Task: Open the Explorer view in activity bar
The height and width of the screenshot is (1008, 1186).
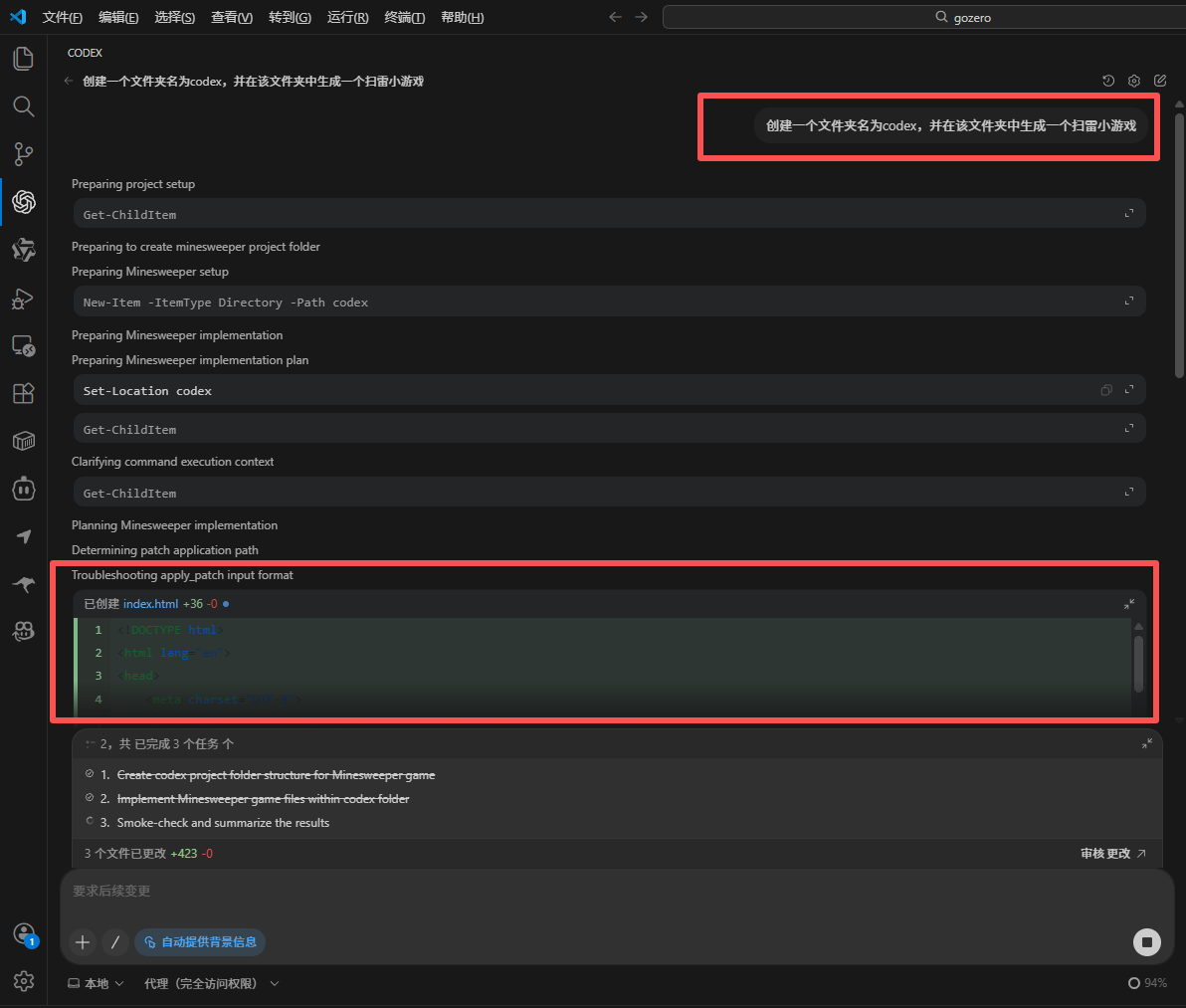Action: (x=23, y=58)
